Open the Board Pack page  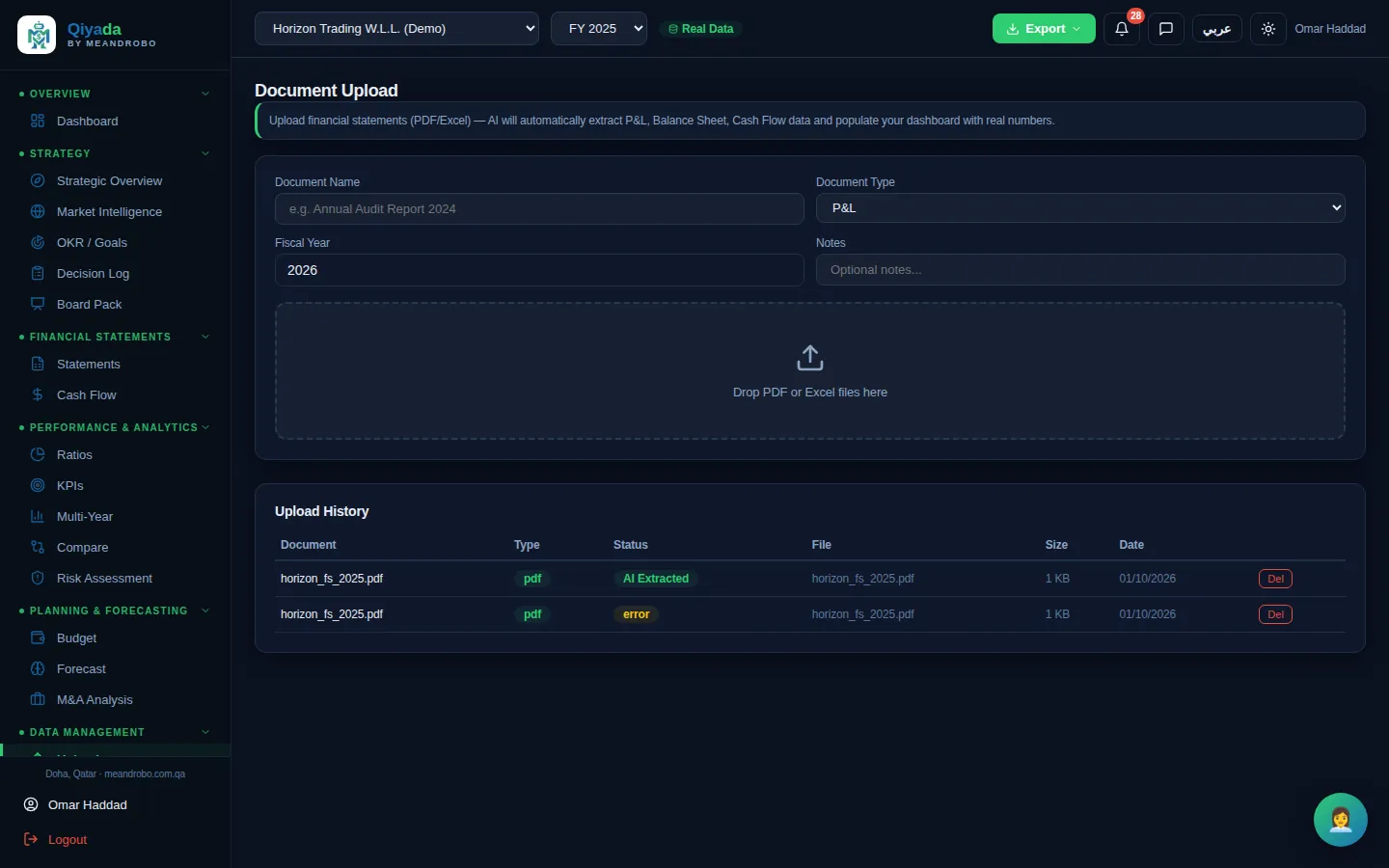[89, 304]
